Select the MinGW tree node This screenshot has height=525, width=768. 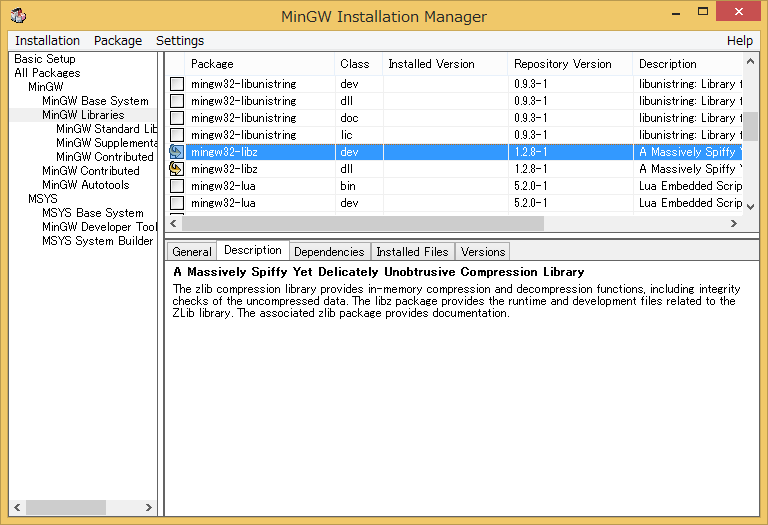(46, 87)
